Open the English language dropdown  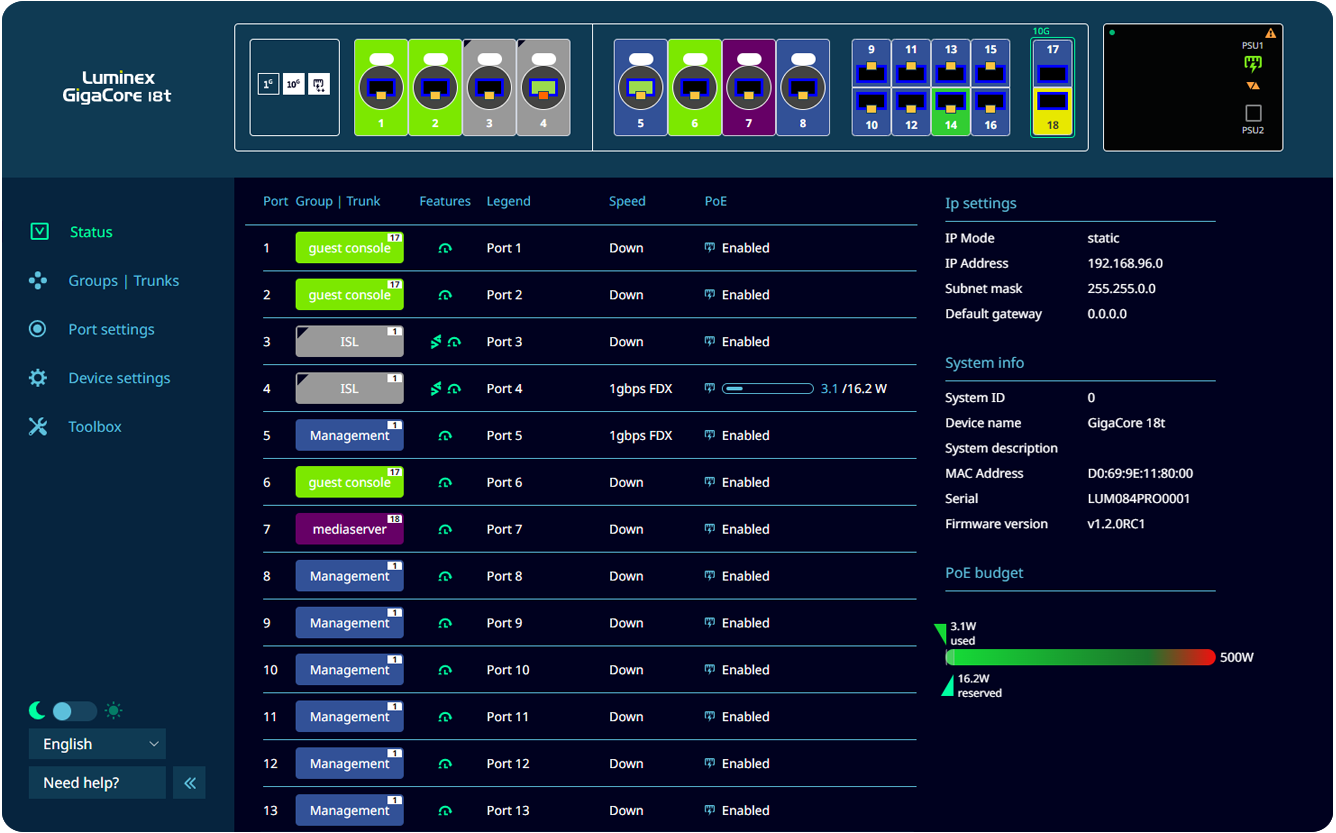[97, 744]
